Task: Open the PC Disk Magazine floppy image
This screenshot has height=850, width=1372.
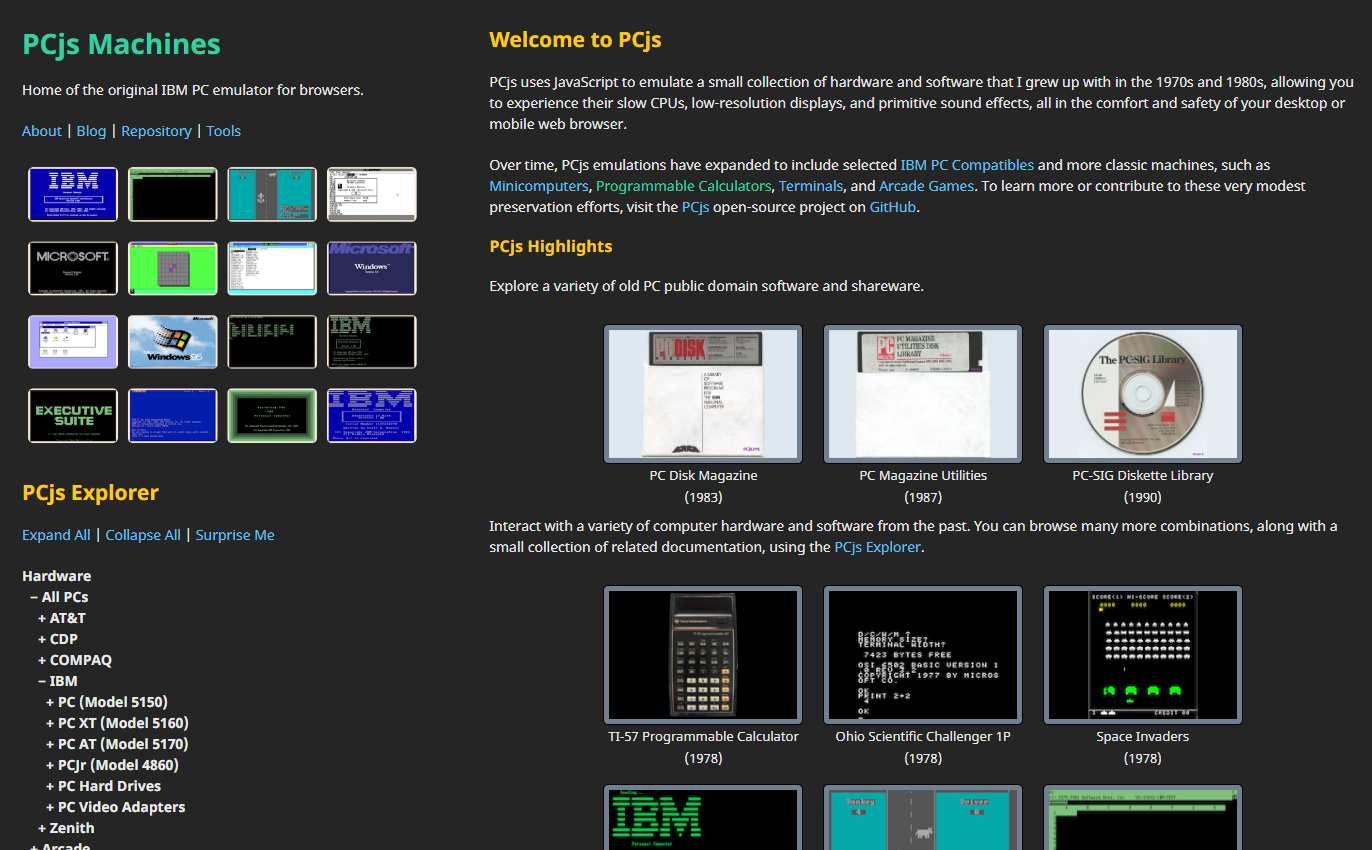Action: coord(703,394)
